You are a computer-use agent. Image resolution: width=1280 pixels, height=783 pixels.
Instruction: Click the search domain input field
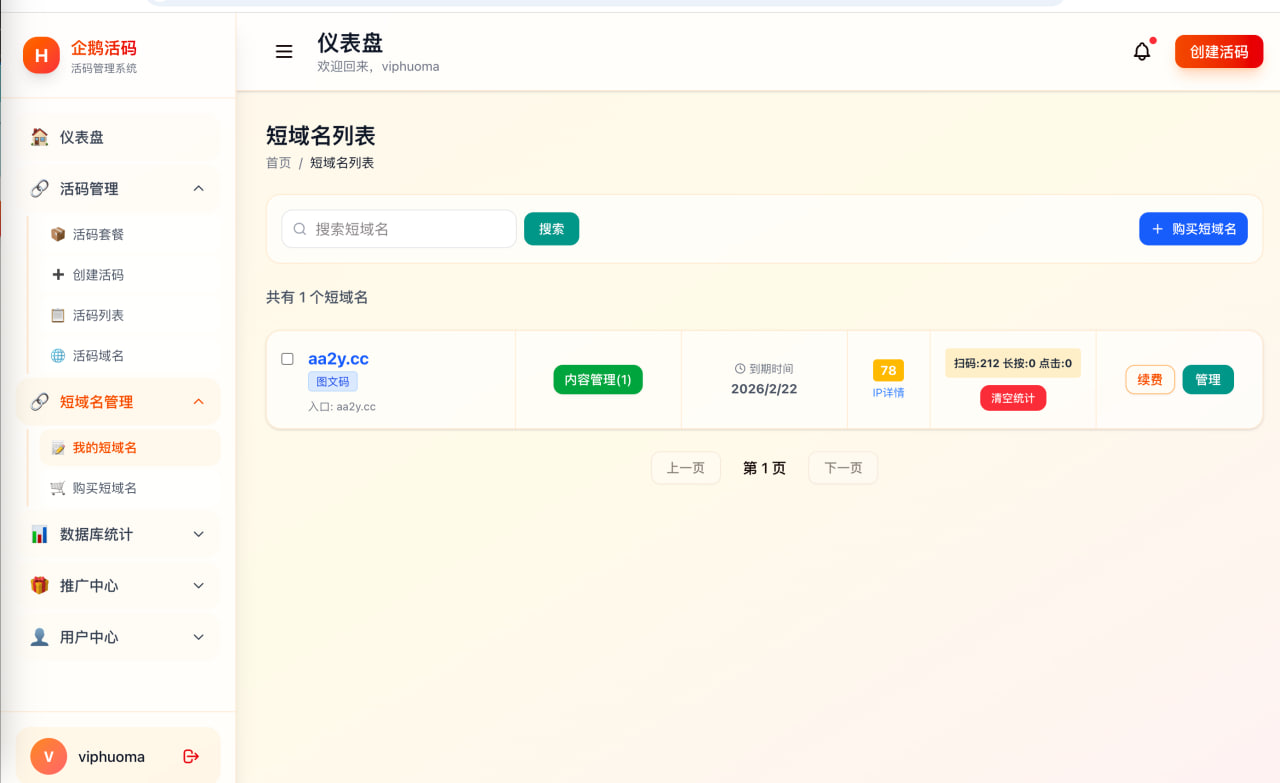(398, 229)
